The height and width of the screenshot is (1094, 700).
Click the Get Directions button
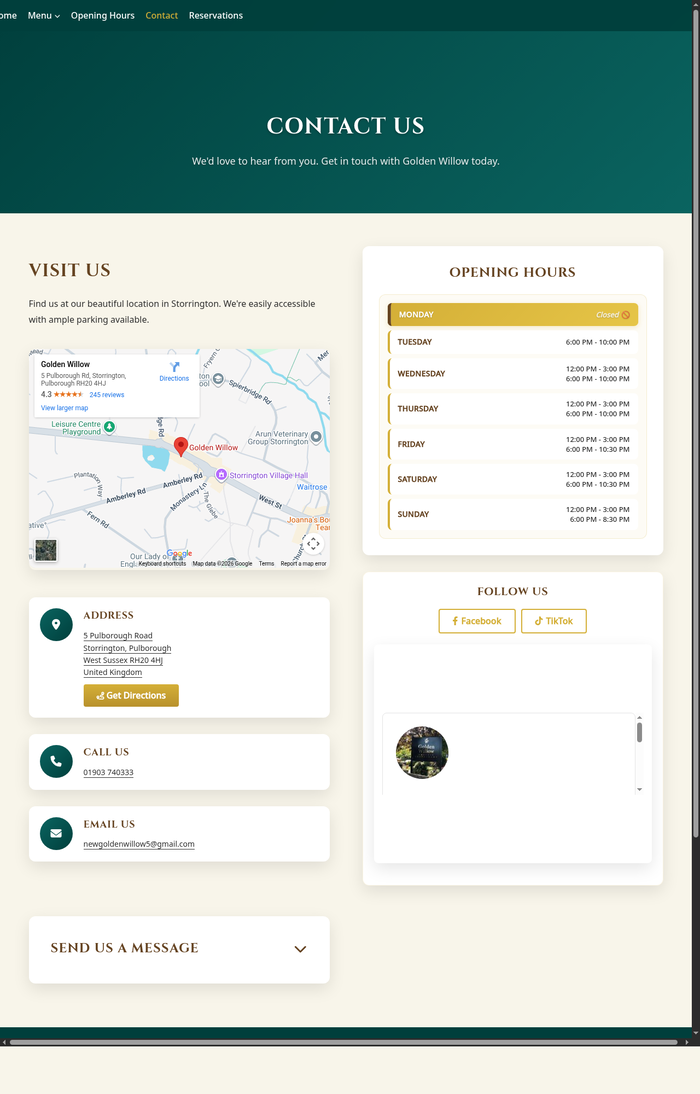pos(131,696)
